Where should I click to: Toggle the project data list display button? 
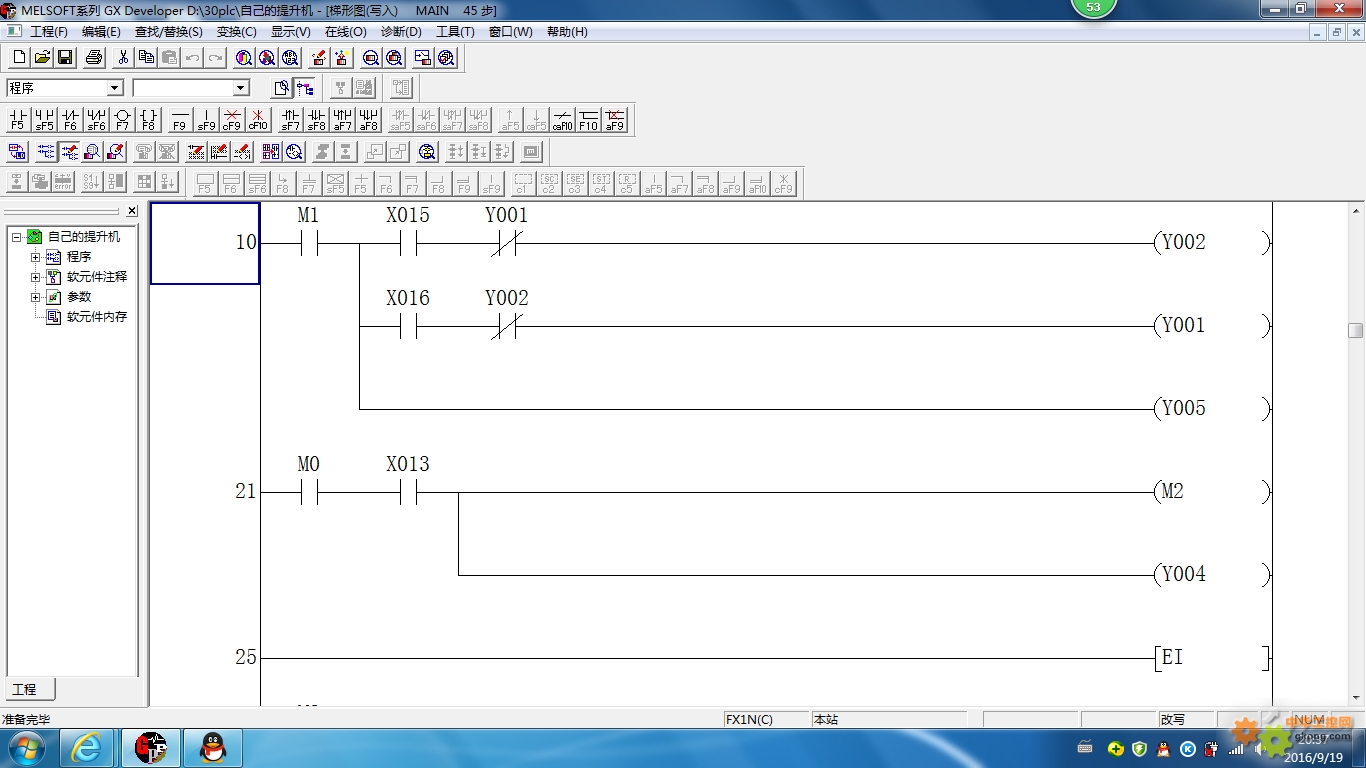[306, 88]
